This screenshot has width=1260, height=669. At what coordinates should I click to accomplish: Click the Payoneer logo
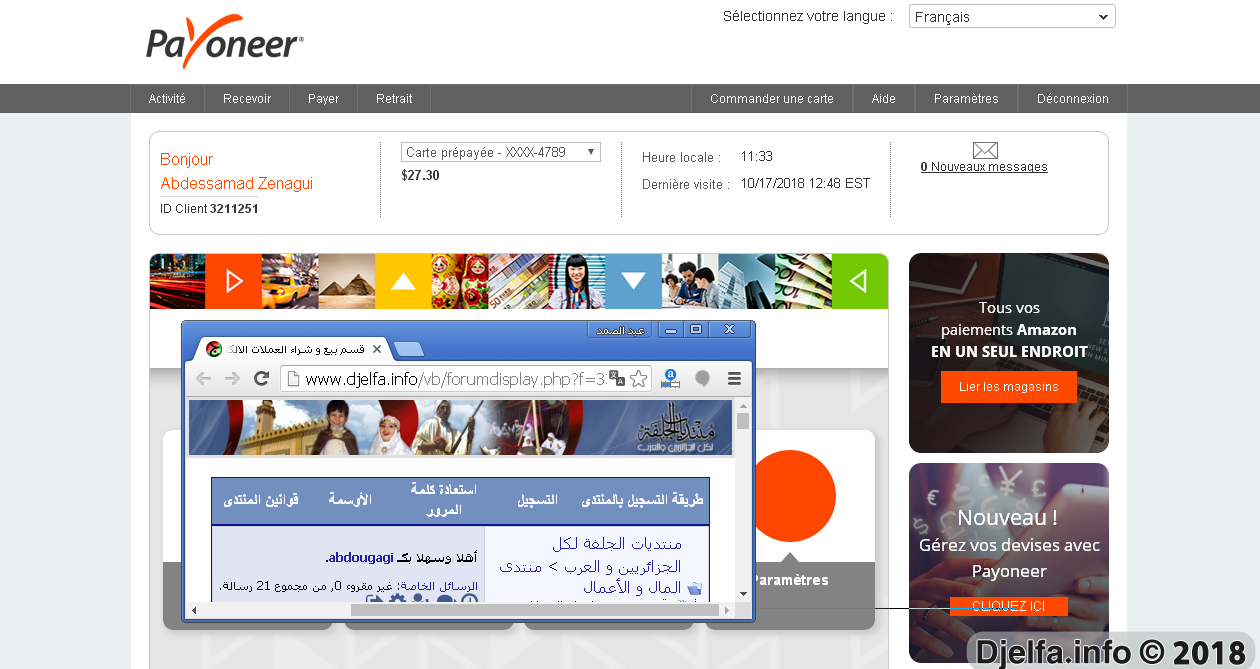pyautogui.click(x=225, y=42)
